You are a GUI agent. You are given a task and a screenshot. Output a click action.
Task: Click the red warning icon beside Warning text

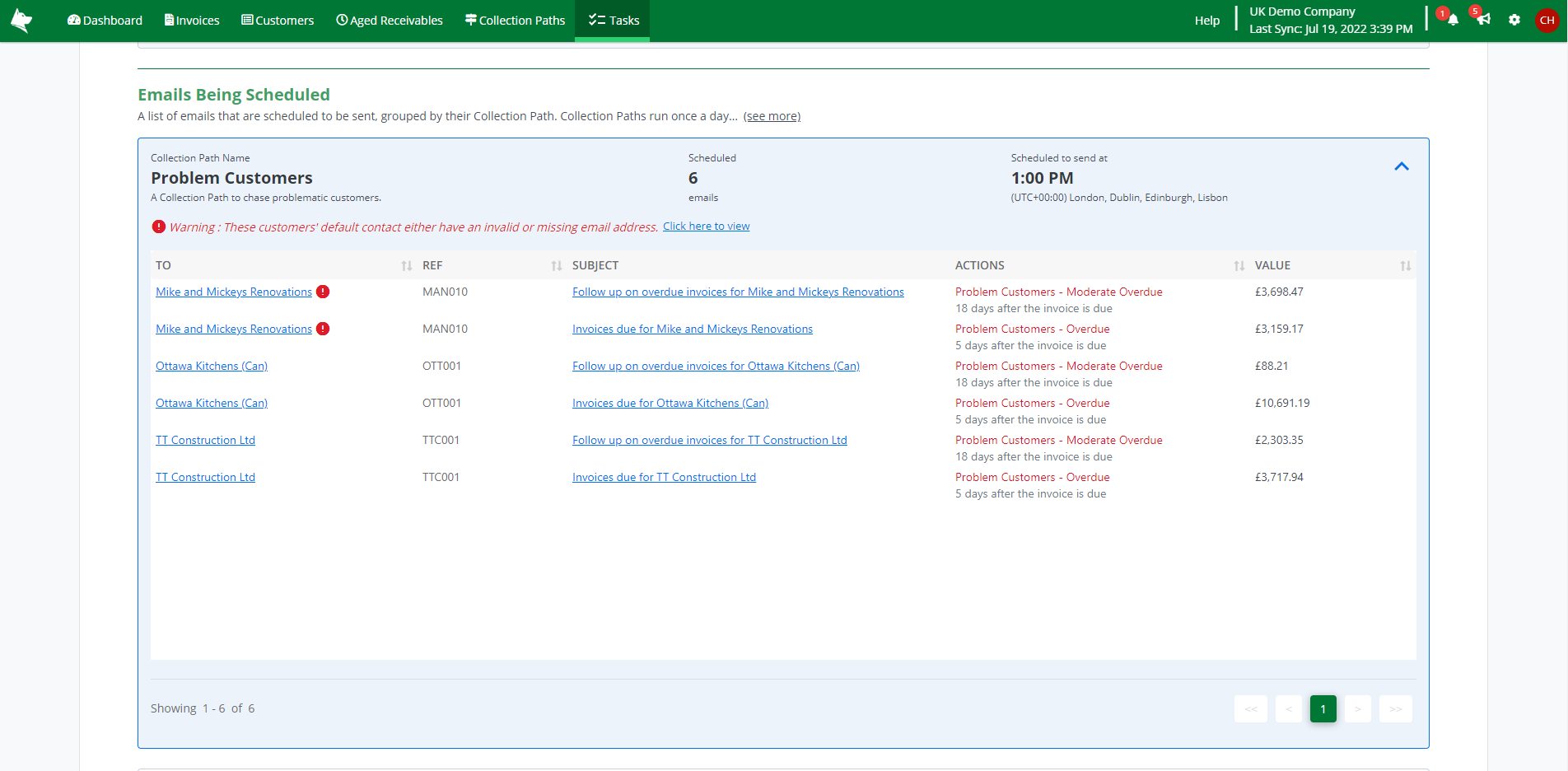(x=159, y=227)
